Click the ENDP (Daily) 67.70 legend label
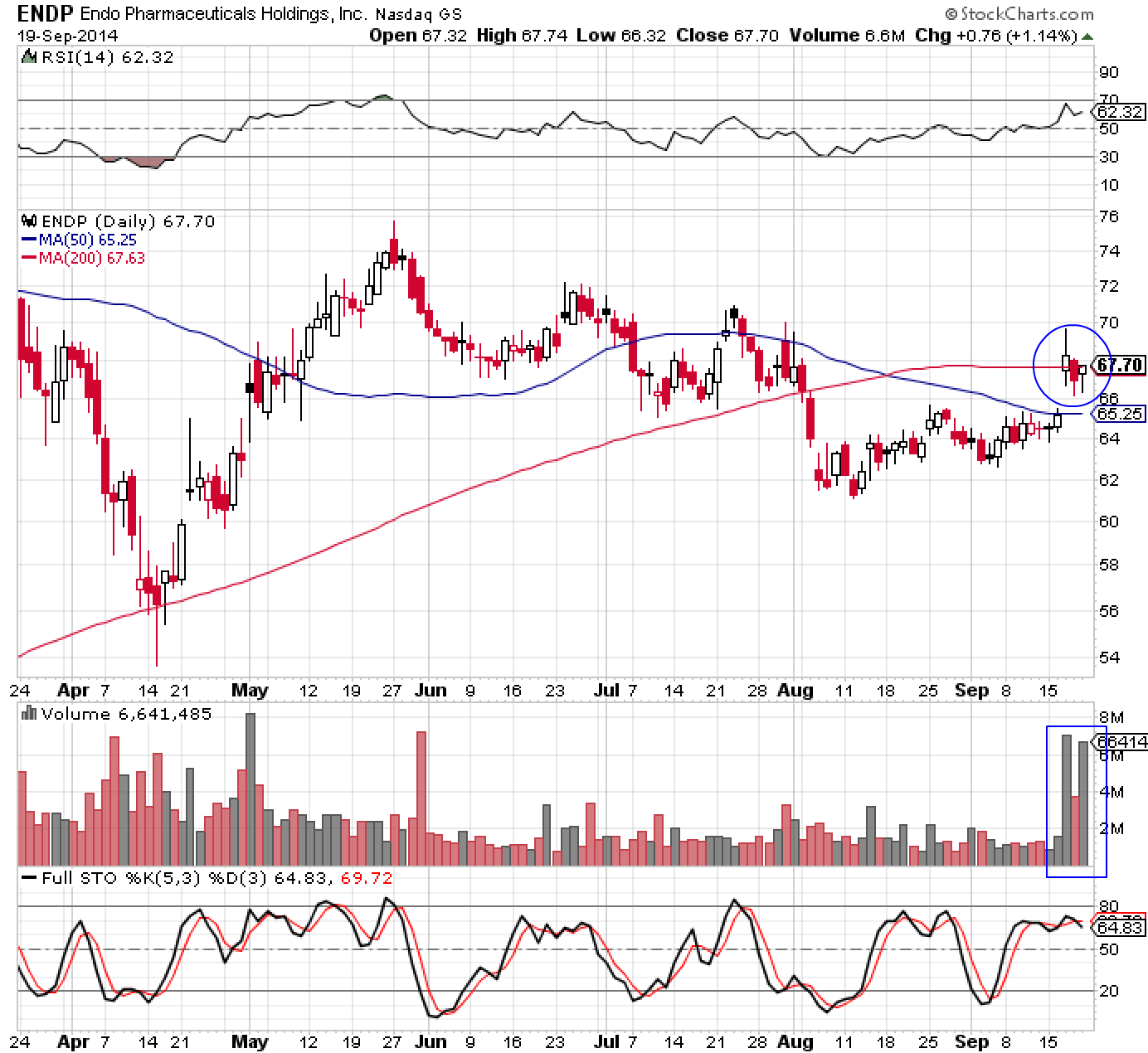The height and width of the screenshot is (1053, 1148). (x=127, y=221)
